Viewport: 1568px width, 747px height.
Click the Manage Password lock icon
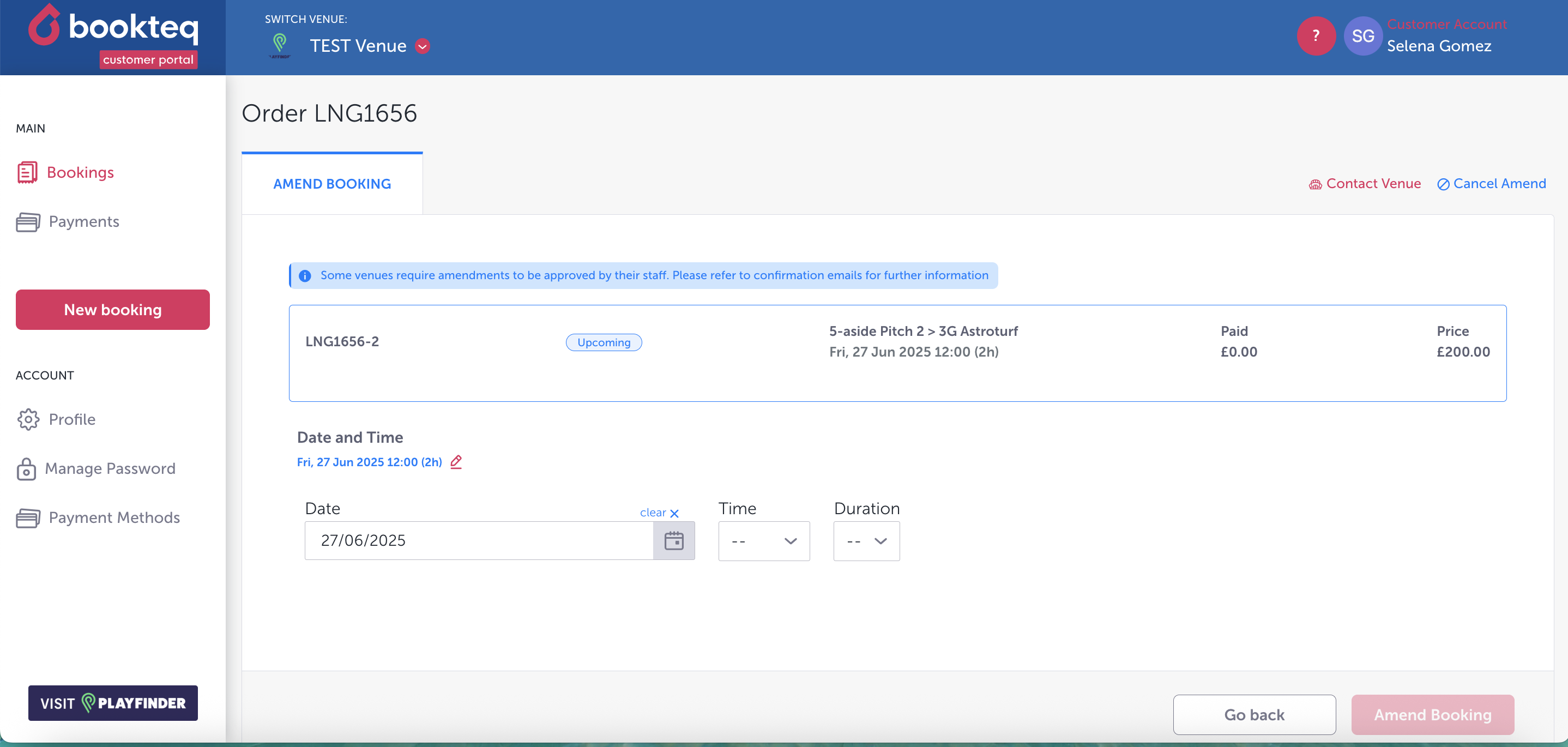pos(26,469)
